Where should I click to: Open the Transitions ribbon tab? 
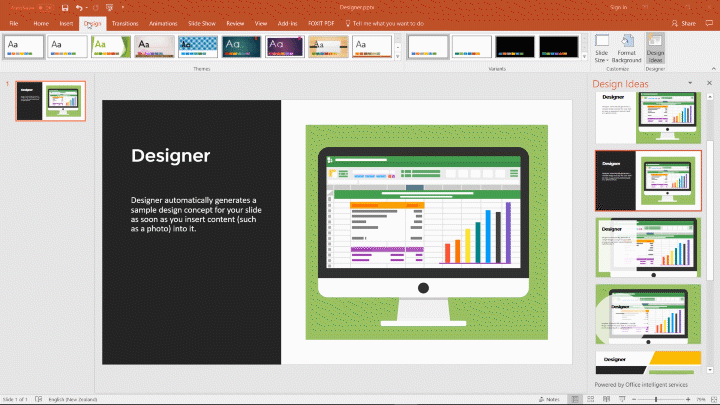tap(125, 22)
